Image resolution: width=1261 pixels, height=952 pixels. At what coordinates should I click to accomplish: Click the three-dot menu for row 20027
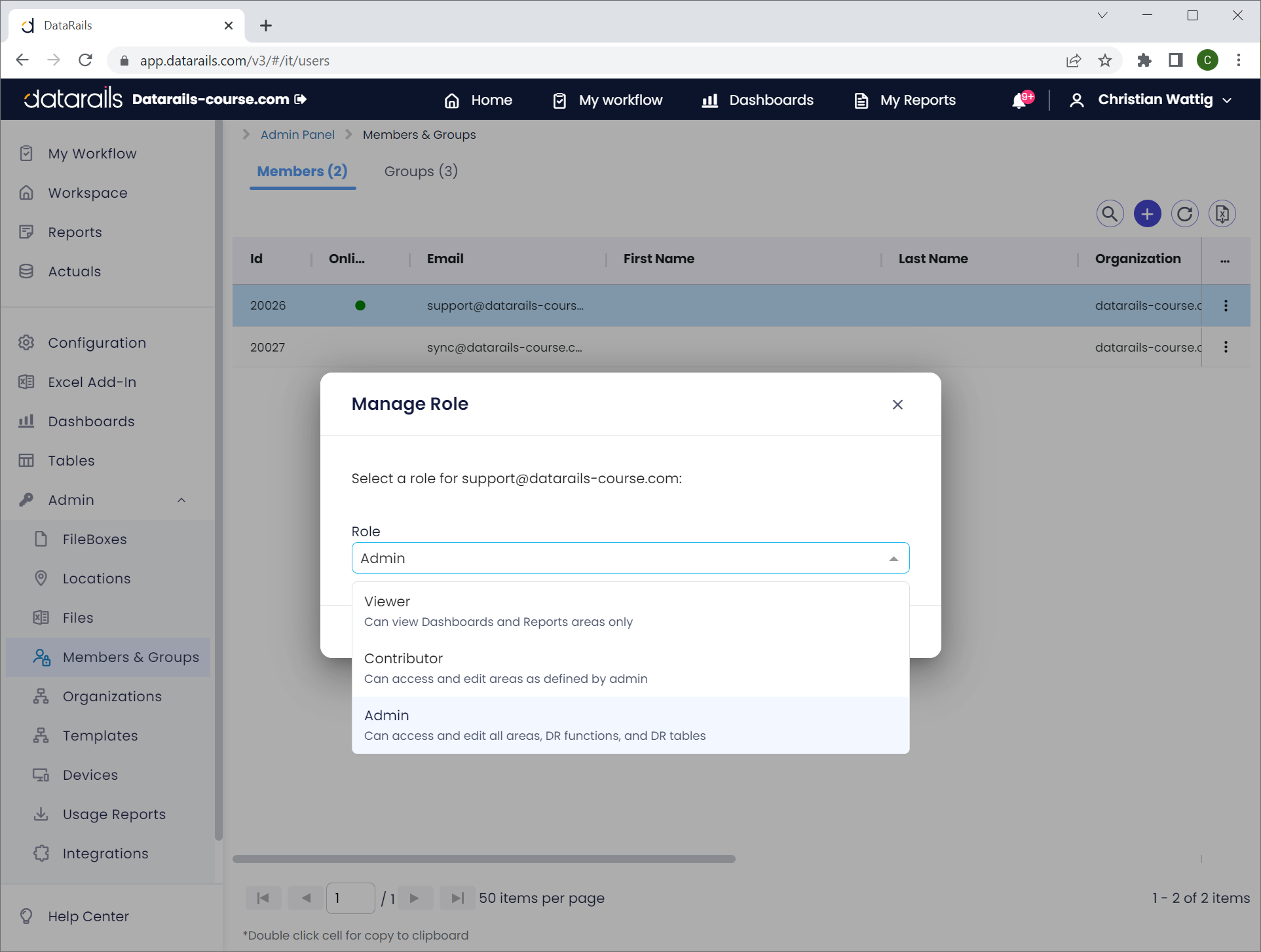1226,347
